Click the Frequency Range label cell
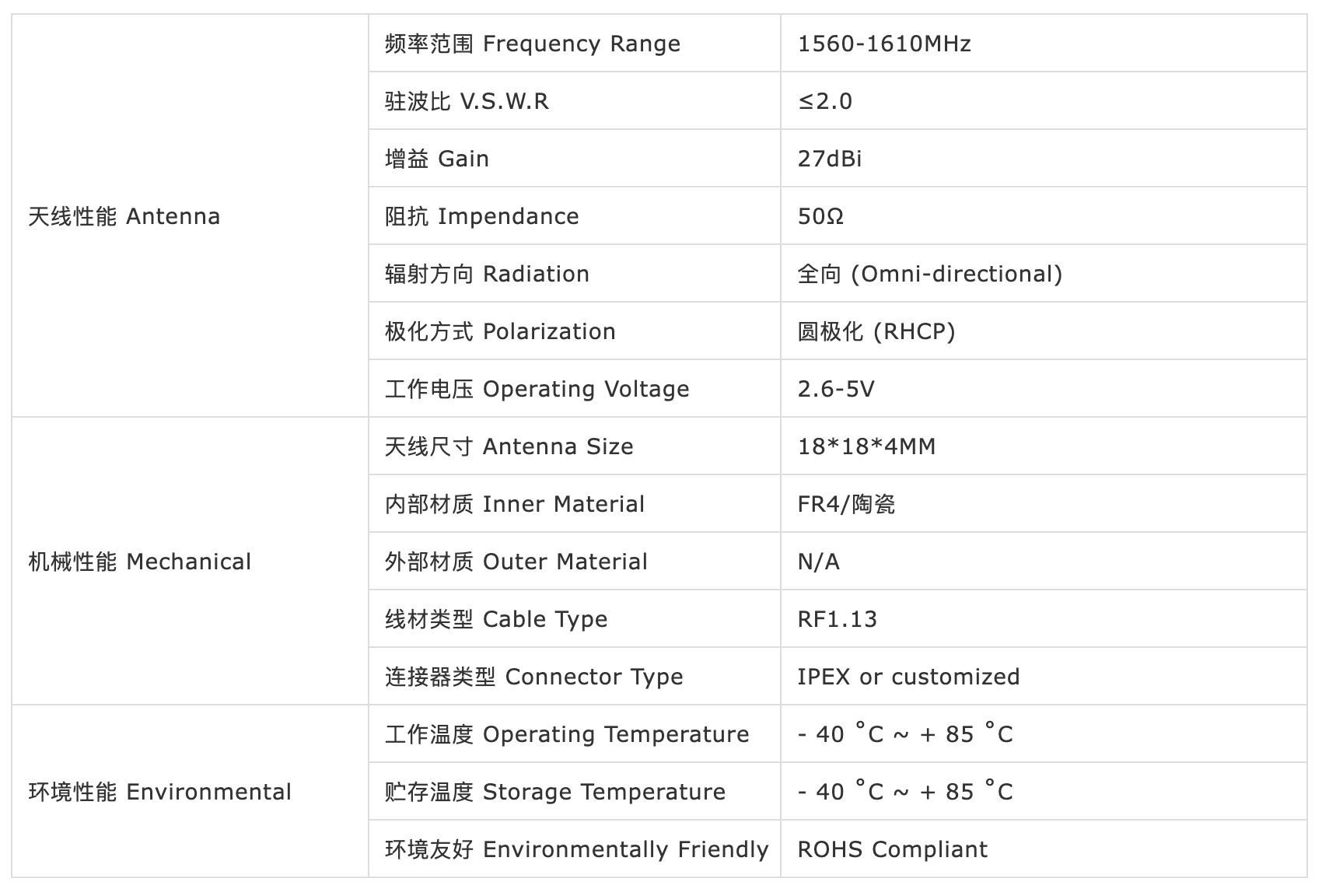Screen dimensions: 1322x896 574,43
